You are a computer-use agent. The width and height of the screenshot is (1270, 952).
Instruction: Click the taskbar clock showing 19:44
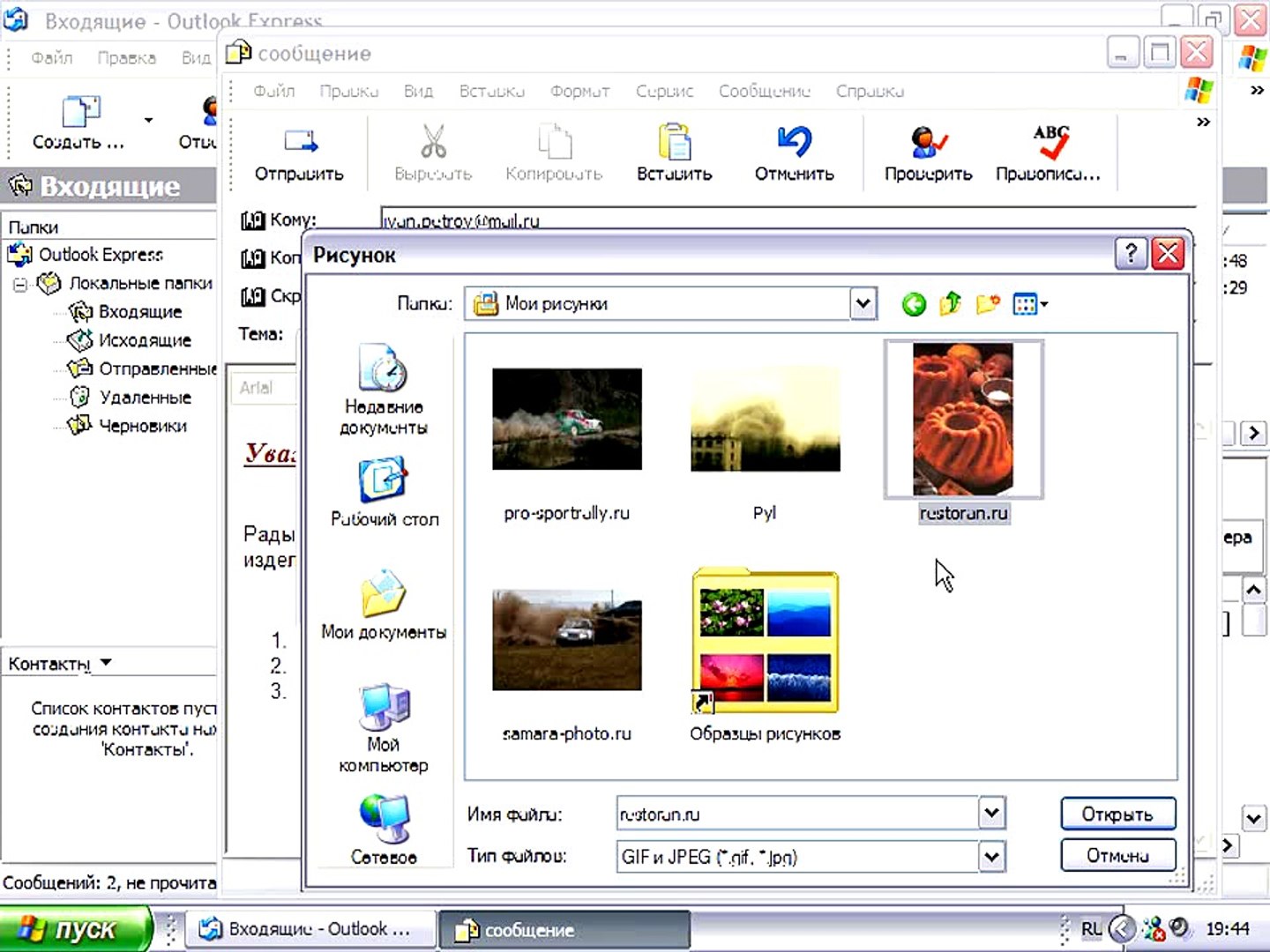[1228, 928]
